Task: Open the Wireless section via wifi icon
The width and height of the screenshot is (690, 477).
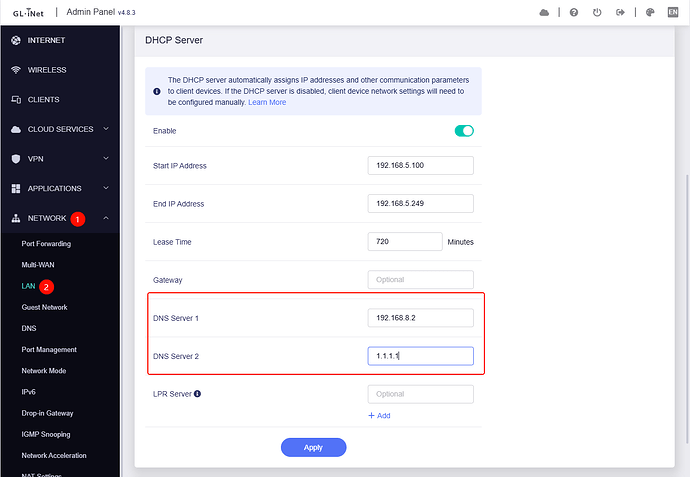Action: [16, 70]
